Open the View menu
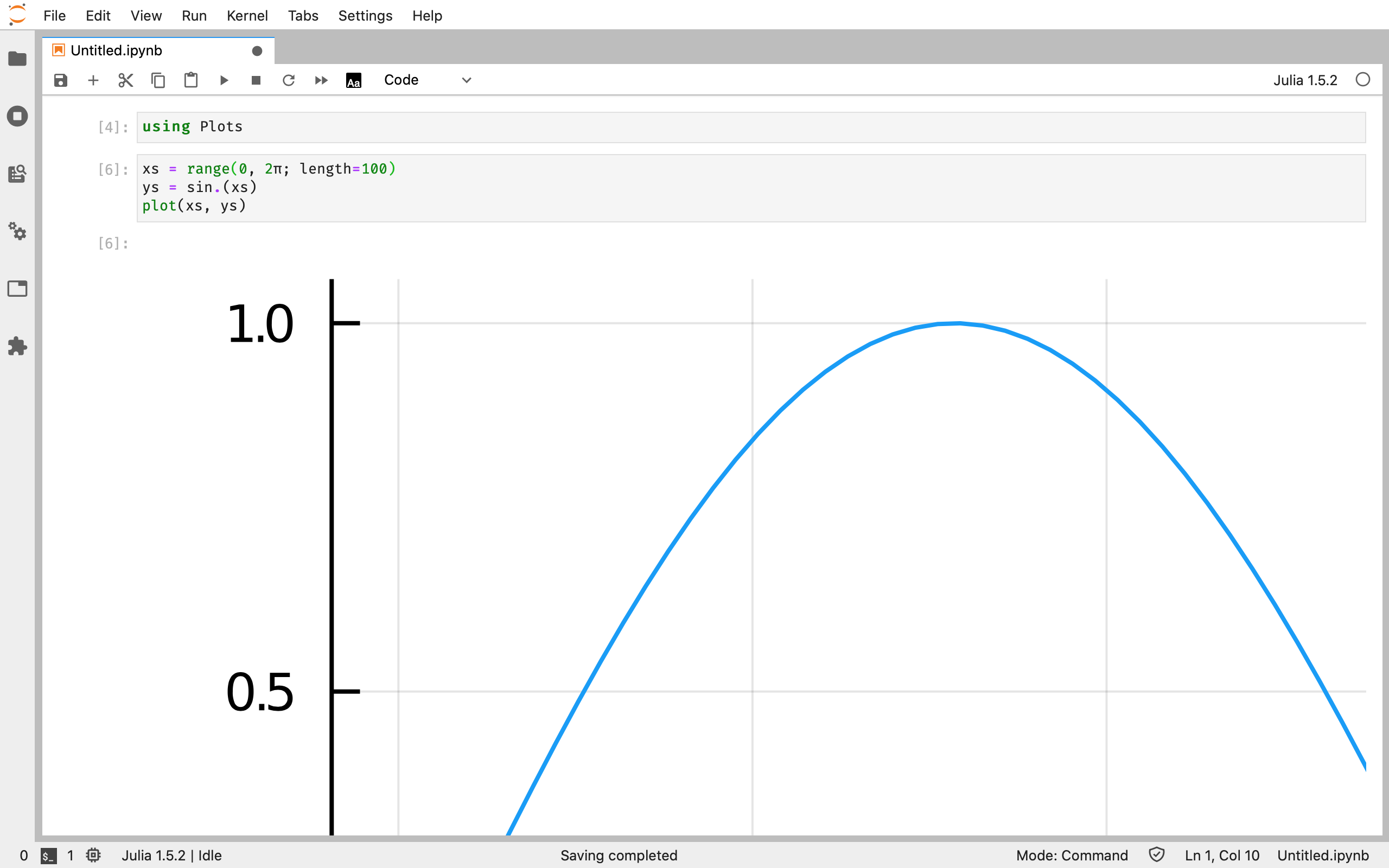 pyautogui.click(x=146, y=16)
